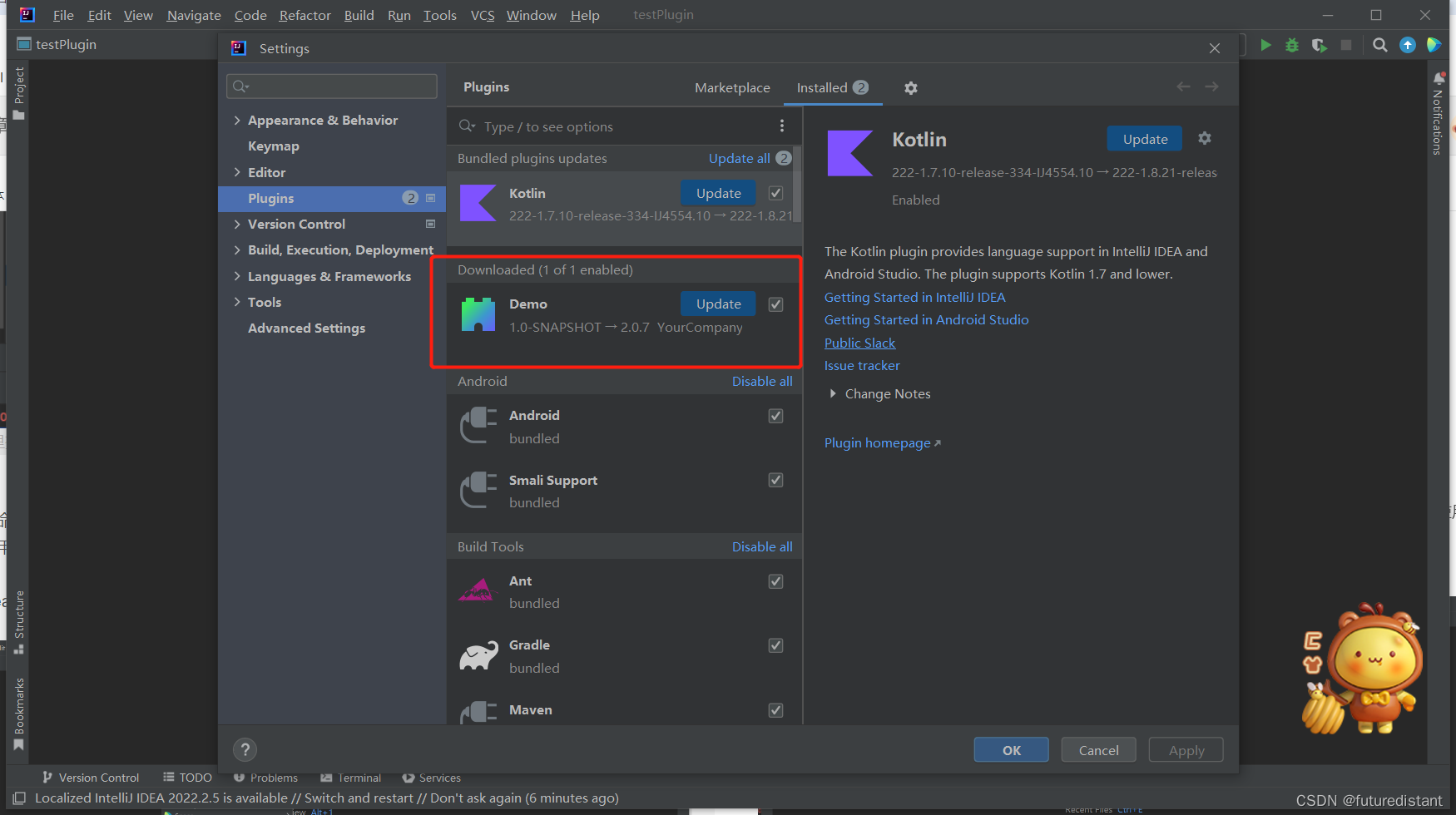Uncheck the Ant plugin checkbox
Image resolution: width=1456 pixels, height=815 pixels.
pos(775,581)
